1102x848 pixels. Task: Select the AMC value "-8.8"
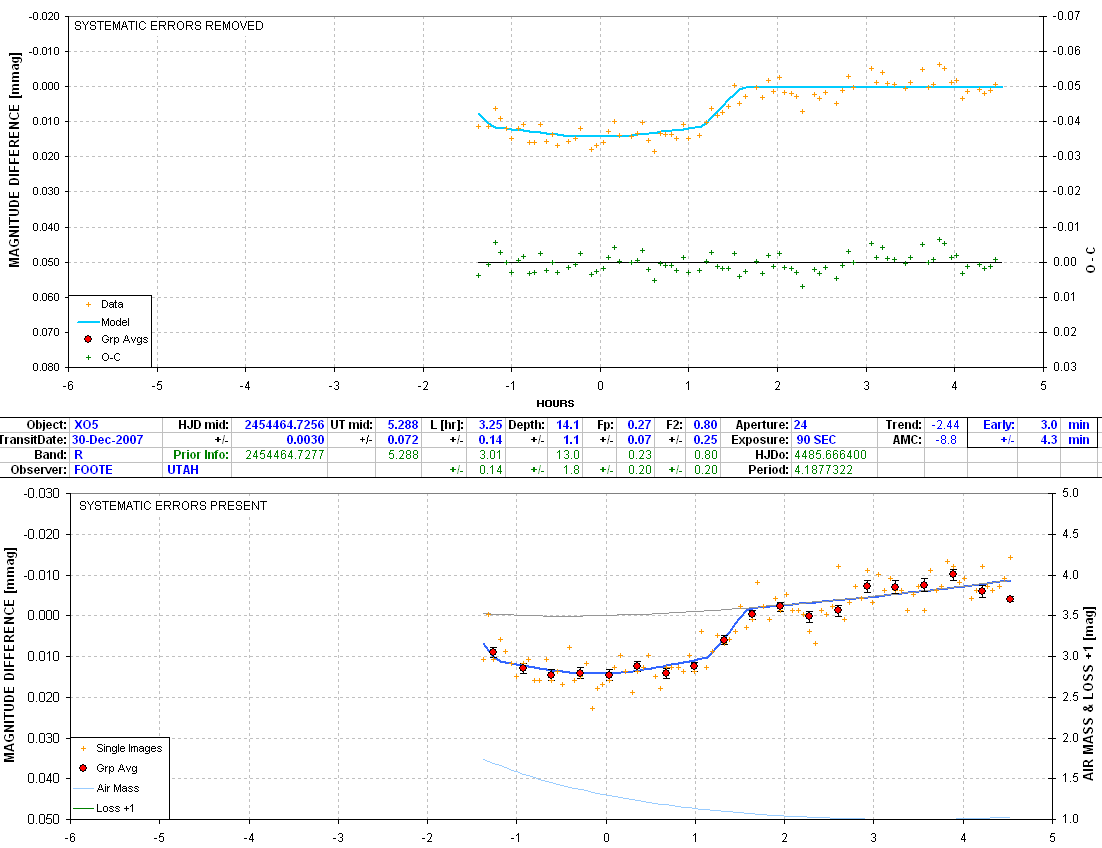948,440
